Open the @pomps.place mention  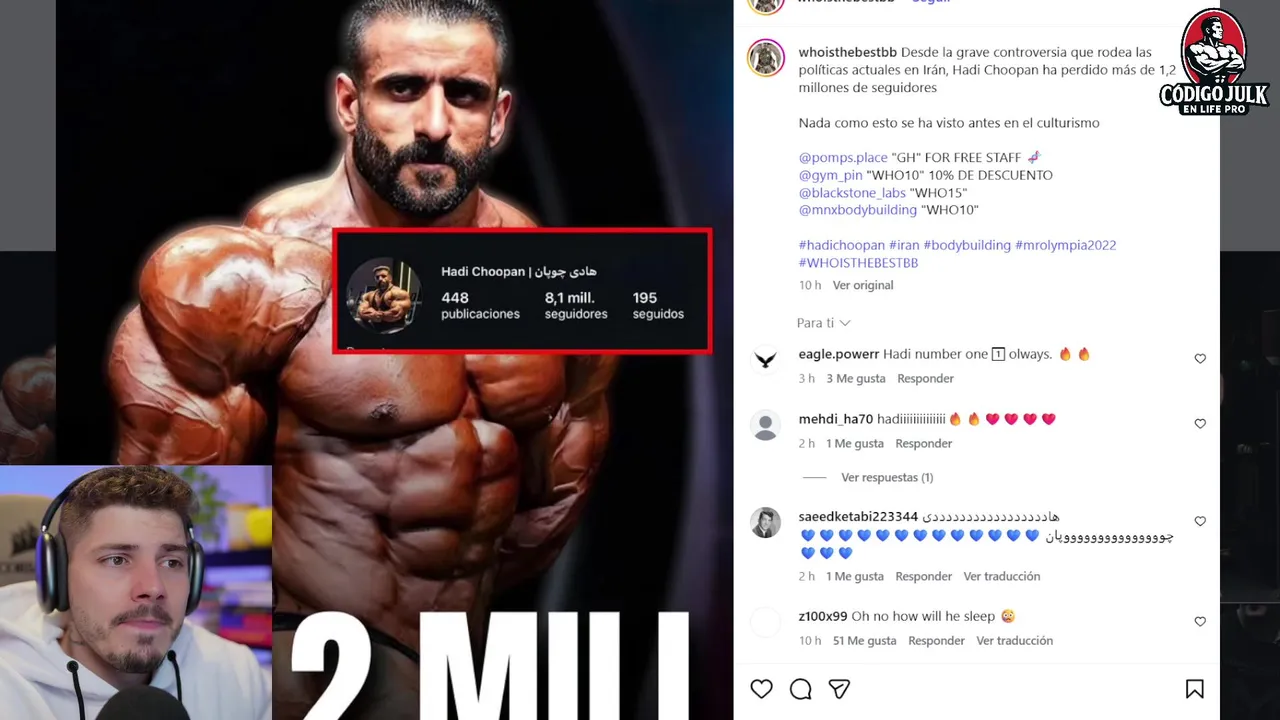843,158
